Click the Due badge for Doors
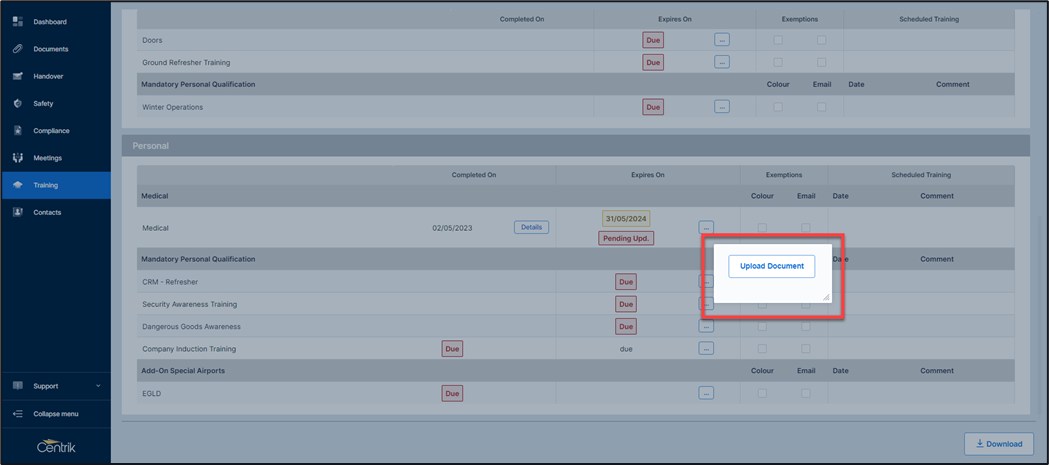Screen dimensions: 1049x465 [653, 40]
